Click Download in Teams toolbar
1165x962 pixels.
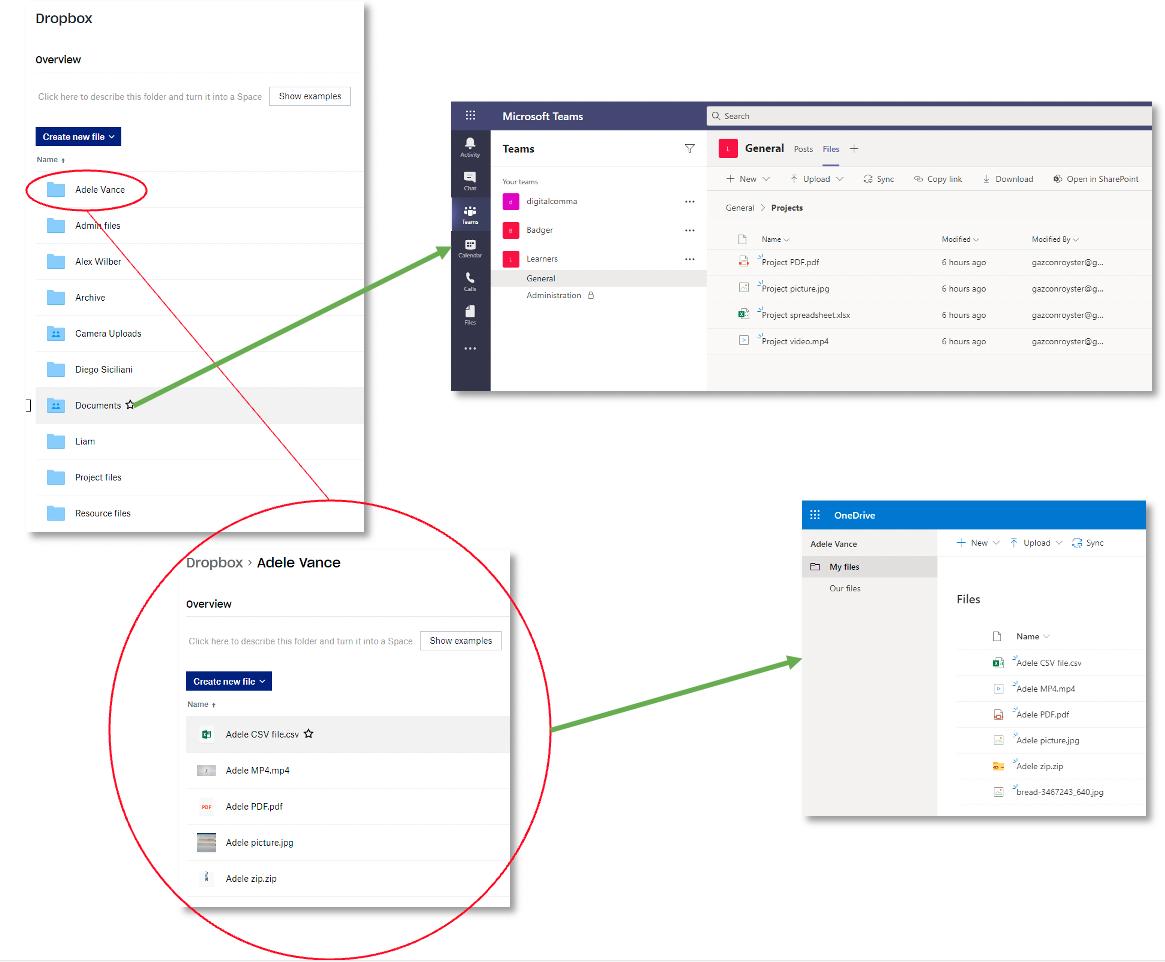coord(1007,179)
